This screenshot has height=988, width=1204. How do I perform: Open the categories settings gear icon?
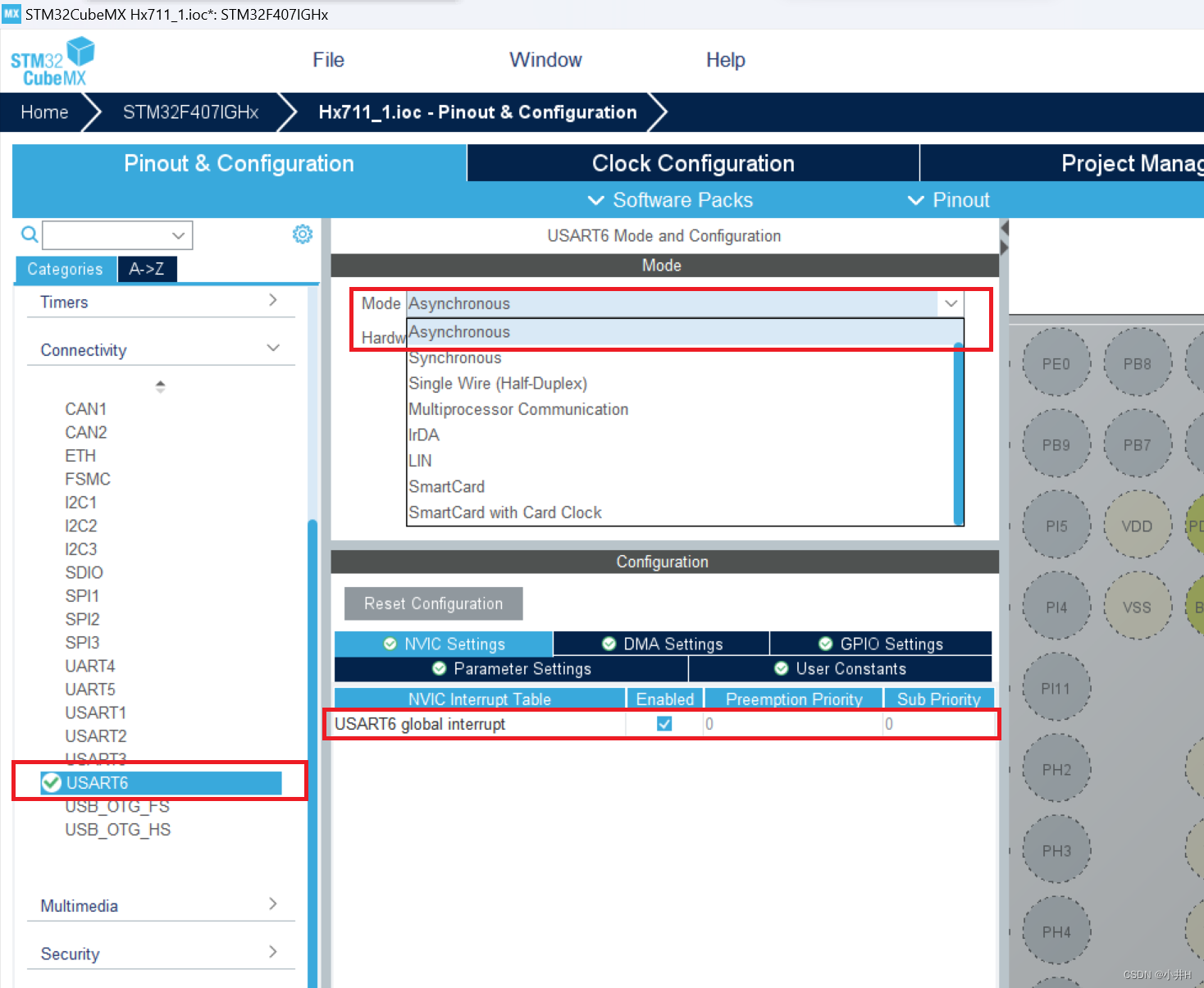pos(303,234)
